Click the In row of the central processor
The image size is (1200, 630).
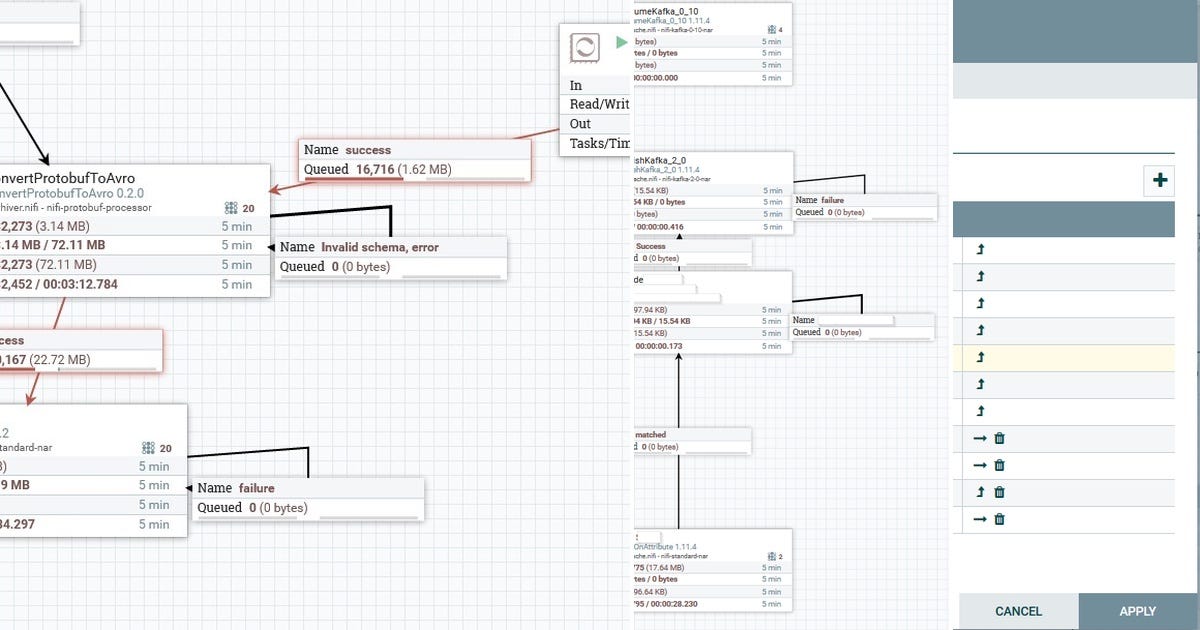point(596,86)
